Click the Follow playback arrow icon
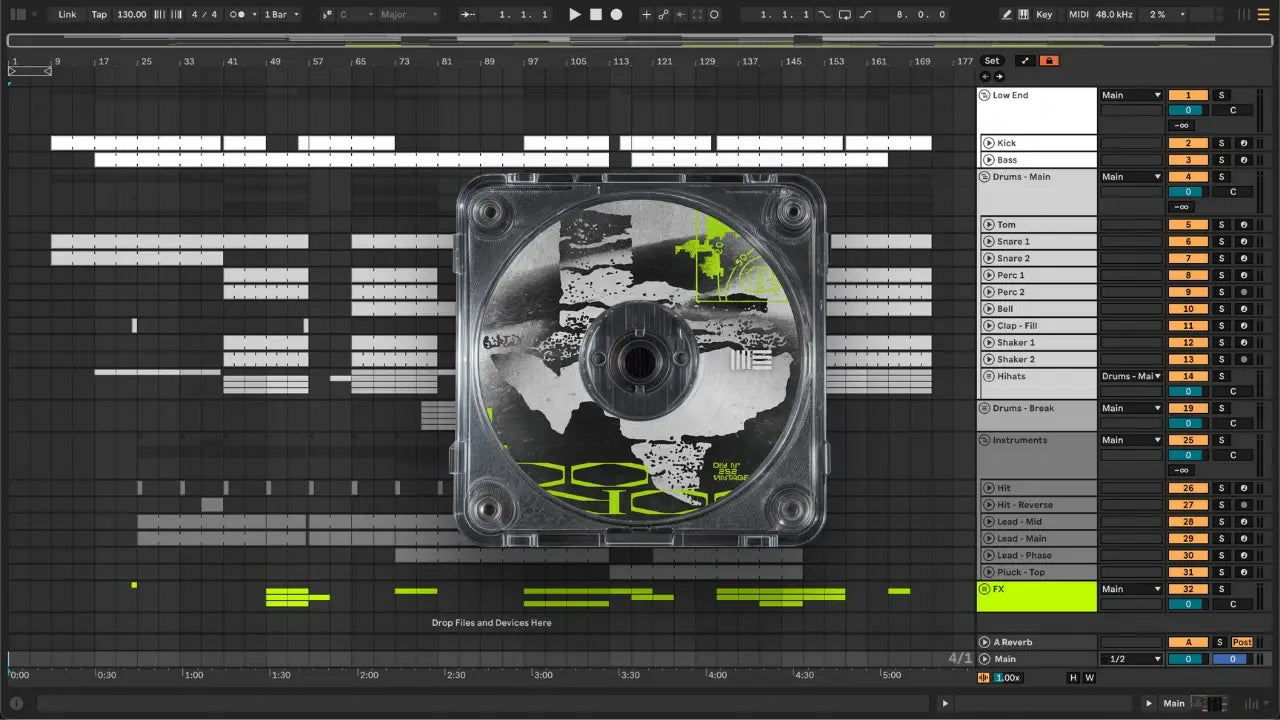Screen dimensions: 1280x720 (468, 15)
